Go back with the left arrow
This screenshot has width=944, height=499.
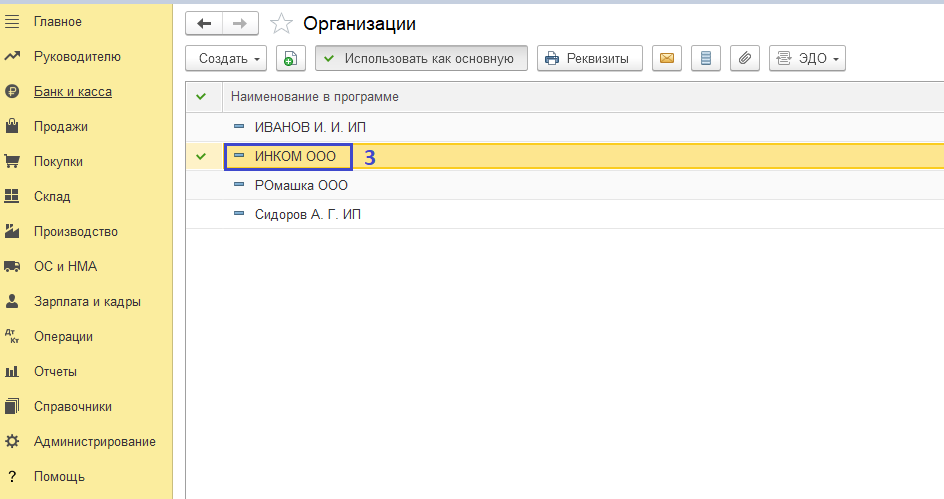[x=205, y=23]
